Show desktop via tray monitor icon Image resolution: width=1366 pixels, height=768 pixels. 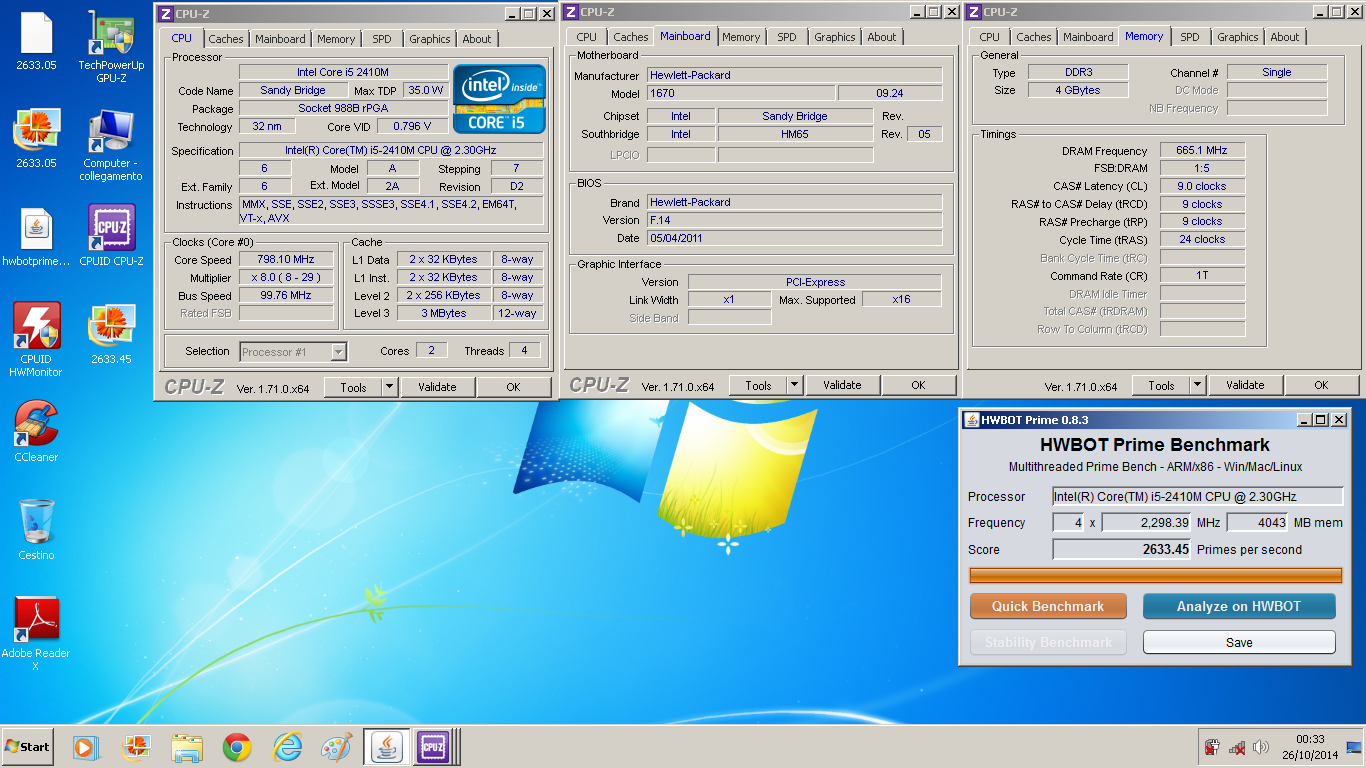click(1353, 747)
